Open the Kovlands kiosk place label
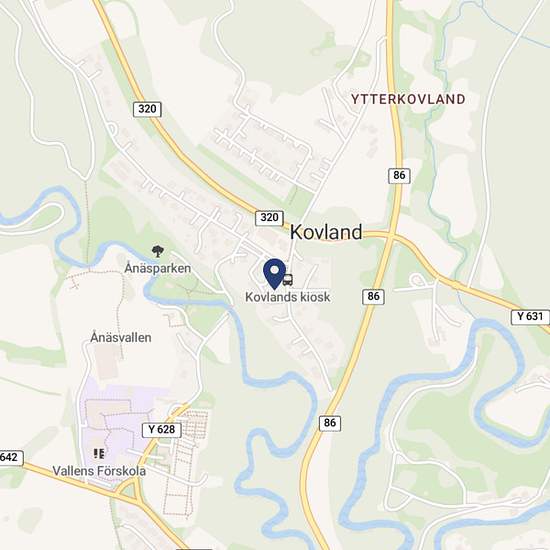 click(x=288, y=297)
